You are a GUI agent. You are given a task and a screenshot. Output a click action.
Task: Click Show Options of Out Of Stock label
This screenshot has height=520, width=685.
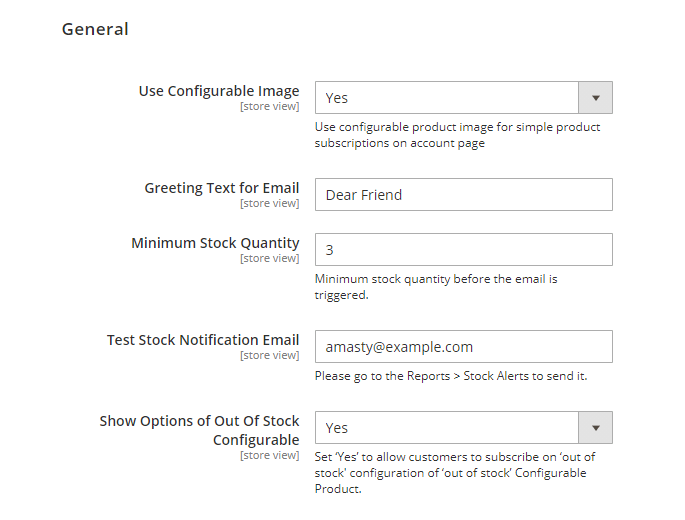tap(199, 430)
